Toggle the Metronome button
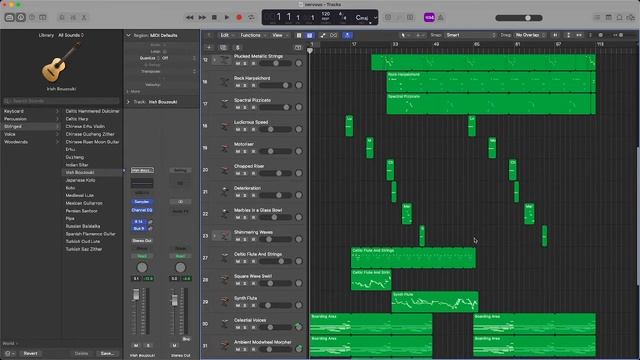The image size is (640, 360). click(x=441, y=18)
